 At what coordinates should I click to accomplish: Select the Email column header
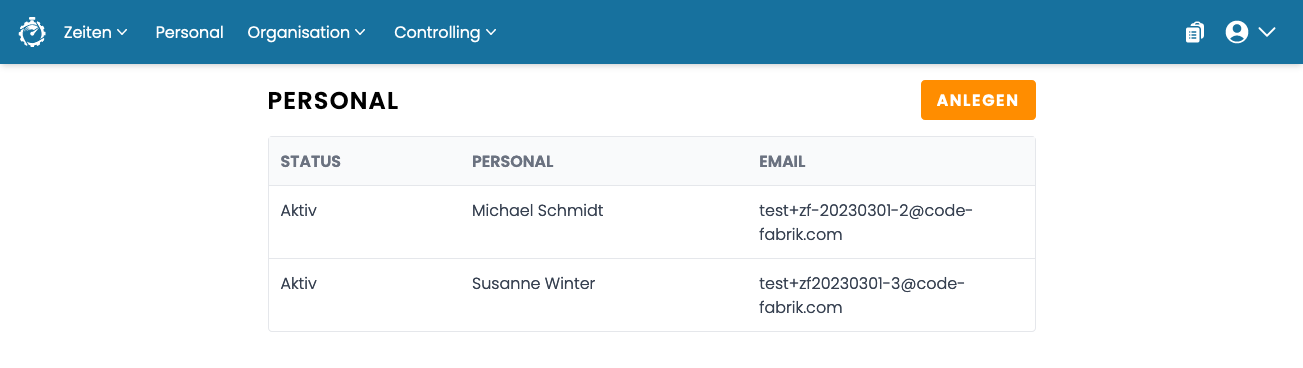point(782,161)
